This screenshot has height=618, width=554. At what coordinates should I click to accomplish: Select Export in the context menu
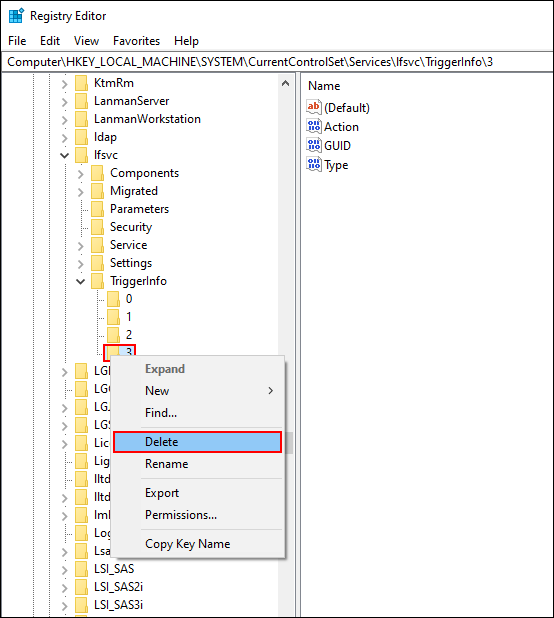(x=197, y=493)
